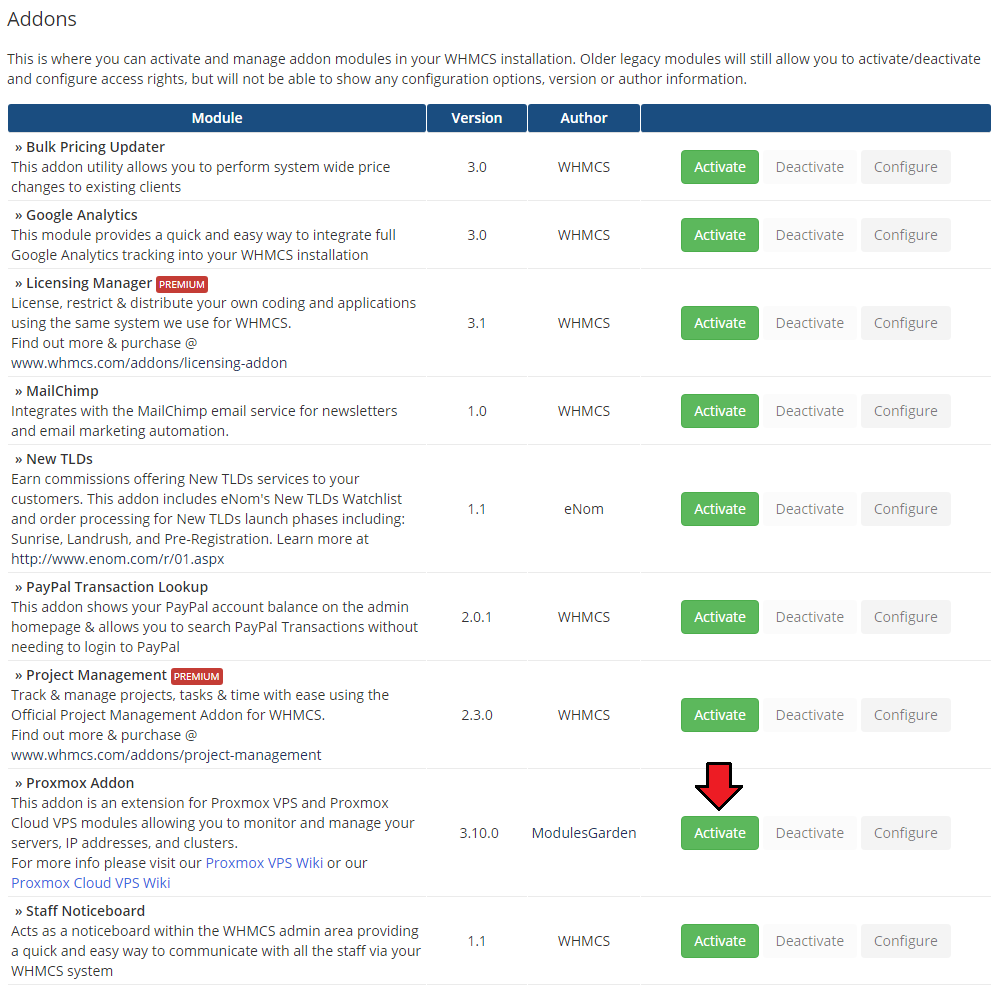Click Deactivate for Bulk Pricing Updater

(x=809, y=167)
